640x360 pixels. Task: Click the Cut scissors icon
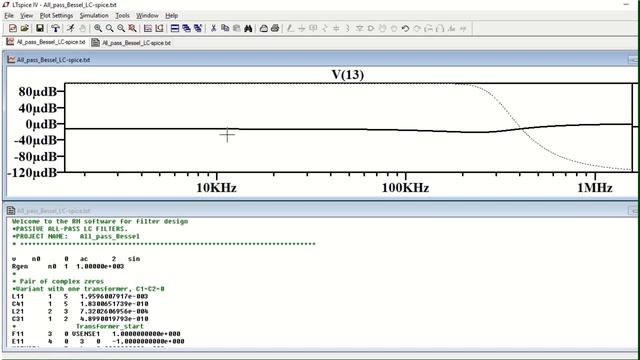[213, 28]
